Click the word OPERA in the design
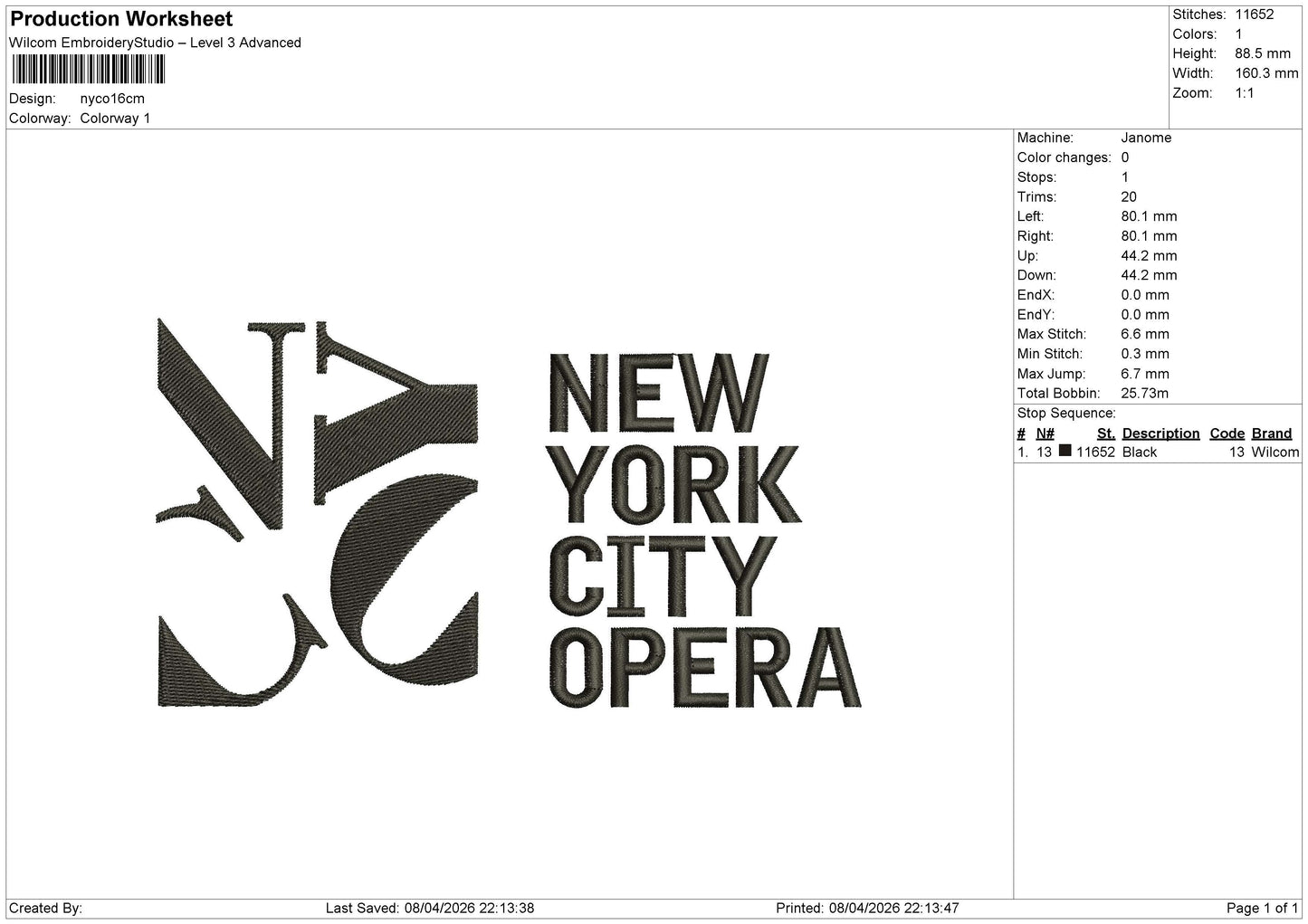 (x=705, y=667)
